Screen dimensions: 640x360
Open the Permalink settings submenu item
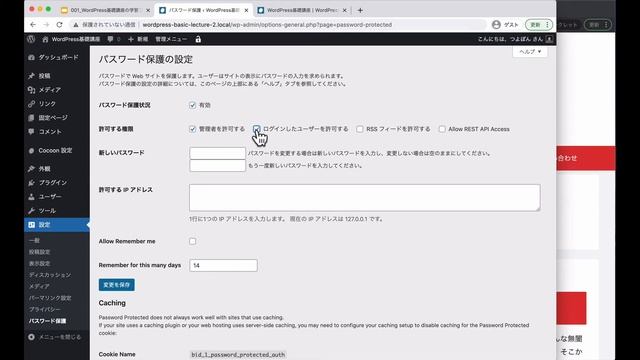click(x=50, y=298)
